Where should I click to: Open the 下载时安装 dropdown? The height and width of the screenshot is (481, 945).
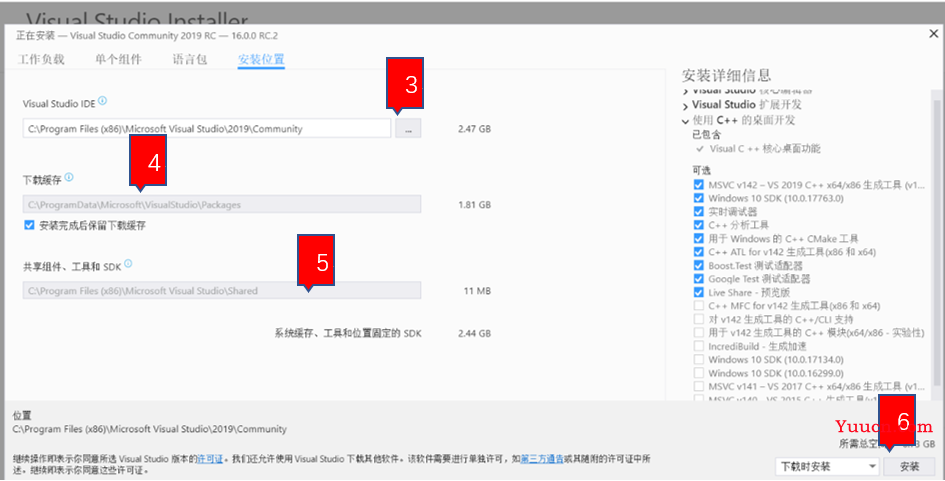pyautogui.click(x=827, y=466)
